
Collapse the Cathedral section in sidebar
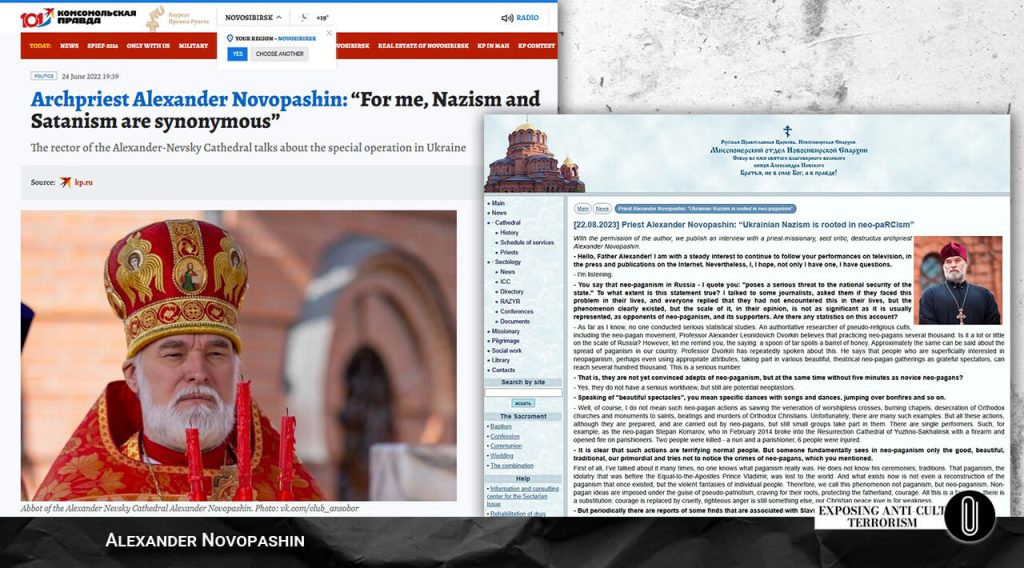pyautogui.click(x=507, y=223)
